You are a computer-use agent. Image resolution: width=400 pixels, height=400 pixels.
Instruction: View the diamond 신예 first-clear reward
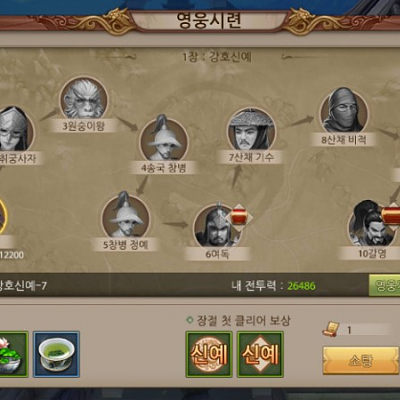click(x=260, y=354)
